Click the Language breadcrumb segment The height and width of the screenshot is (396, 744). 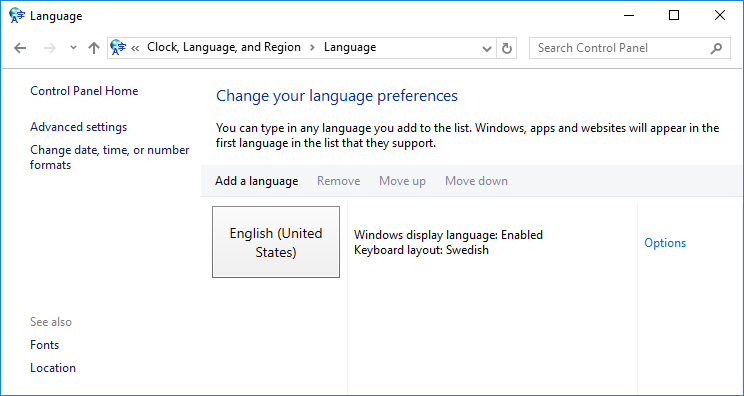(x=350, y=47)
